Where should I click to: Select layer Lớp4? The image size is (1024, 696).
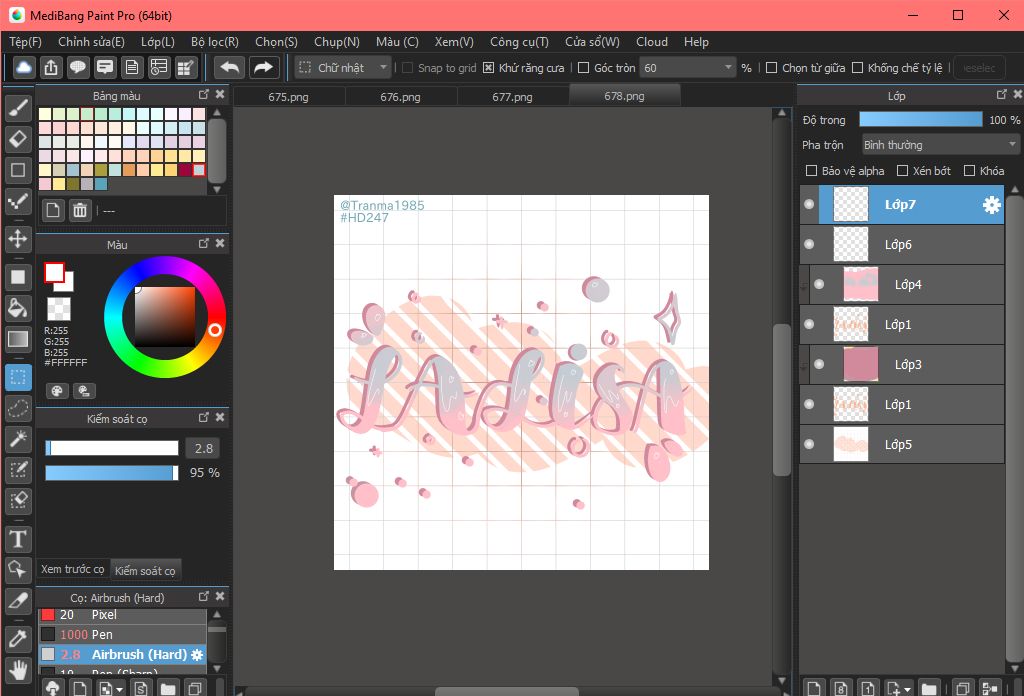coord(906,284)
